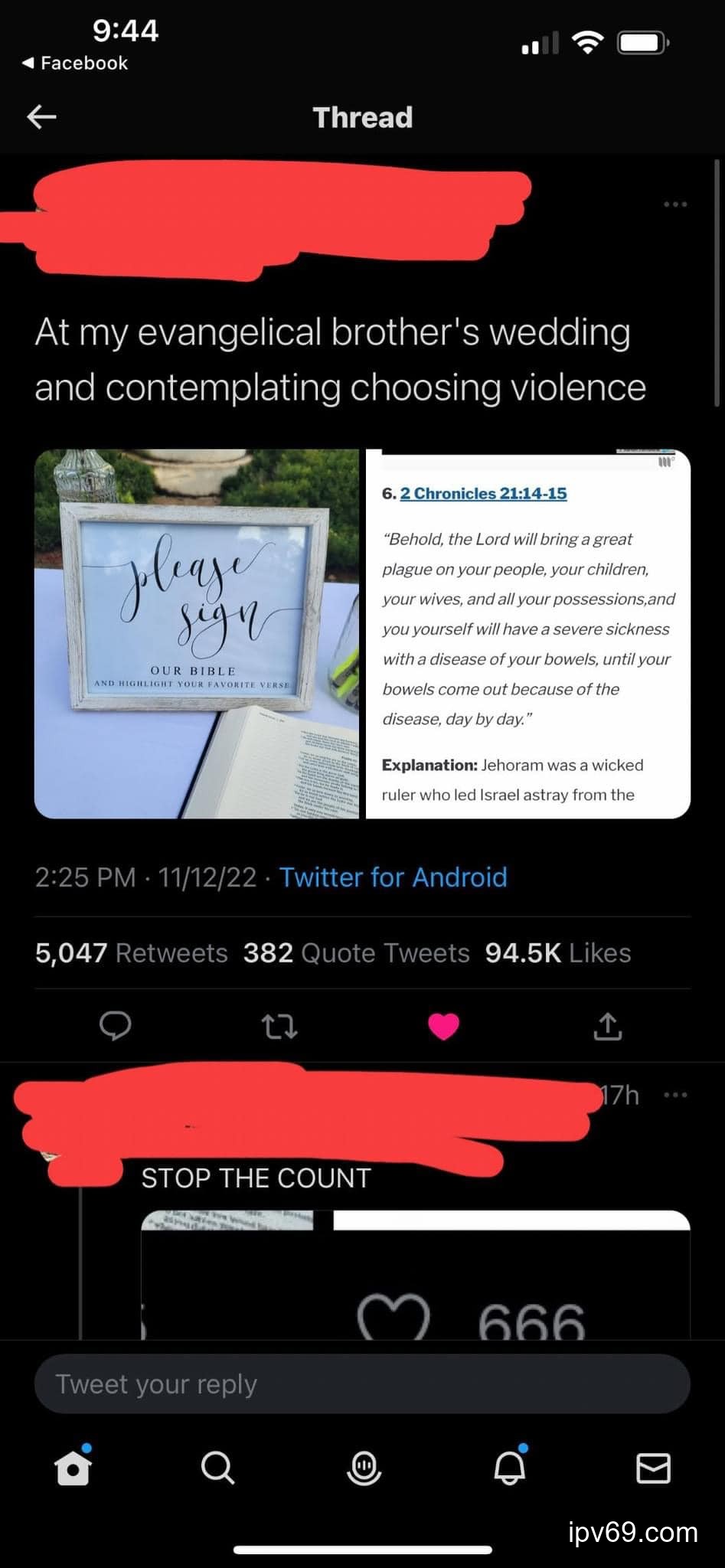Open the Notifications bell icon
This screenshot has height=1568, width=725.
(510, 1466)
